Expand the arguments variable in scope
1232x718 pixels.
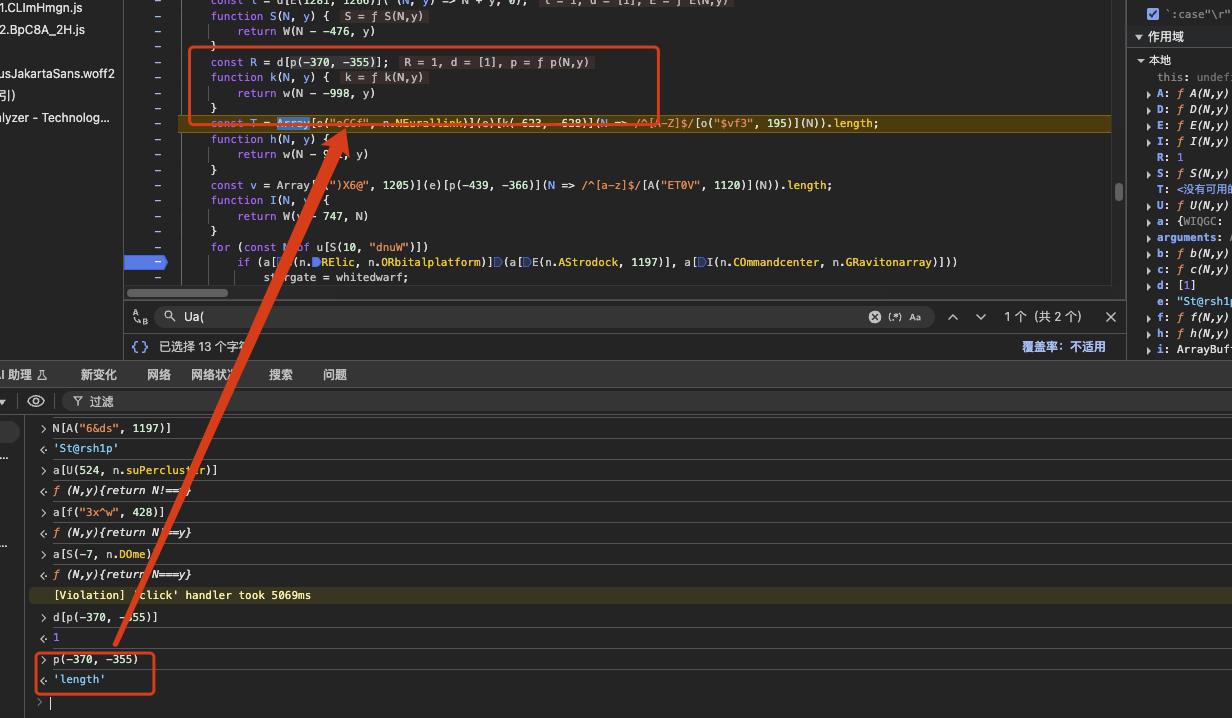[x=1148, y=237]
